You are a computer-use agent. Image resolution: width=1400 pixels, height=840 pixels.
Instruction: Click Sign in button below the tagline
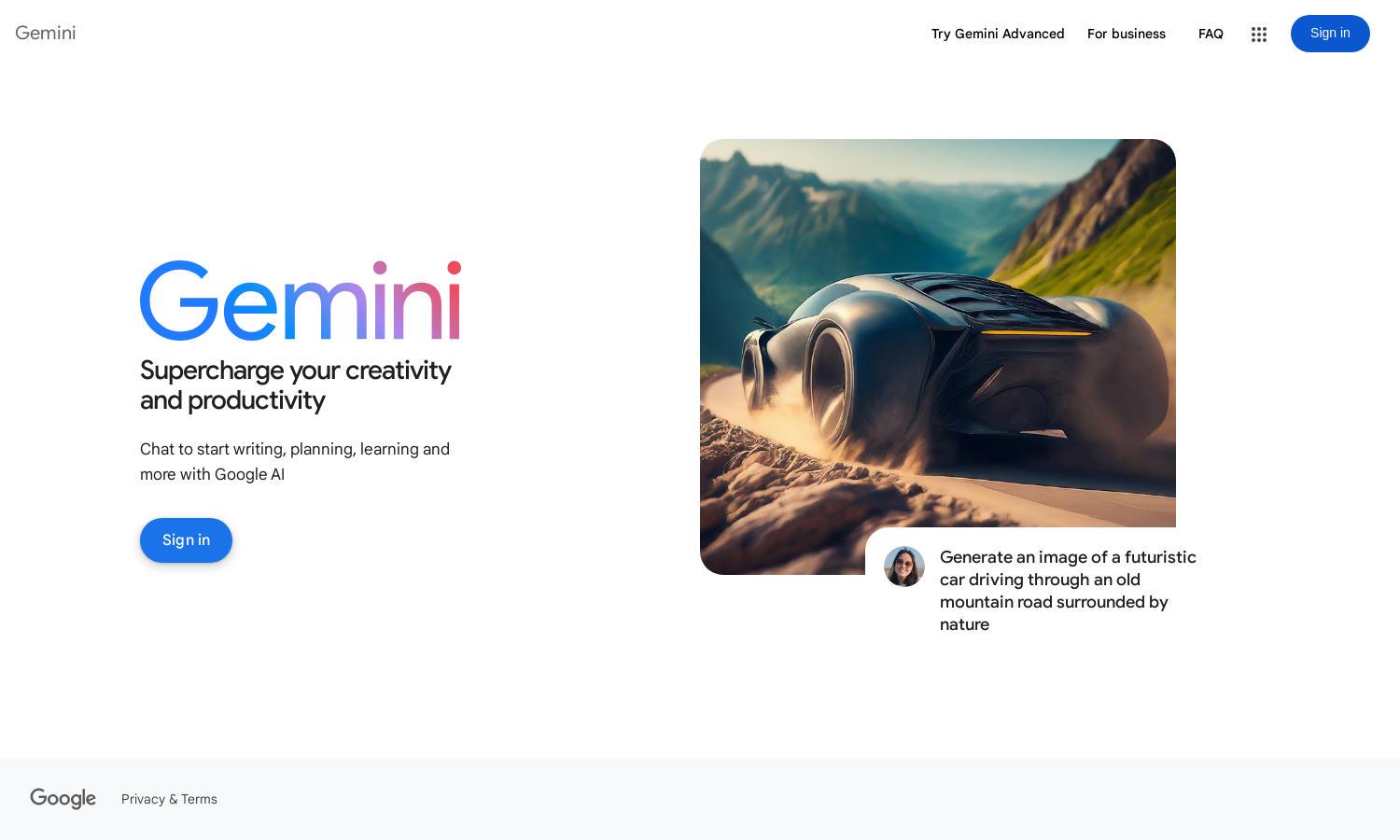tap(186, 540)
